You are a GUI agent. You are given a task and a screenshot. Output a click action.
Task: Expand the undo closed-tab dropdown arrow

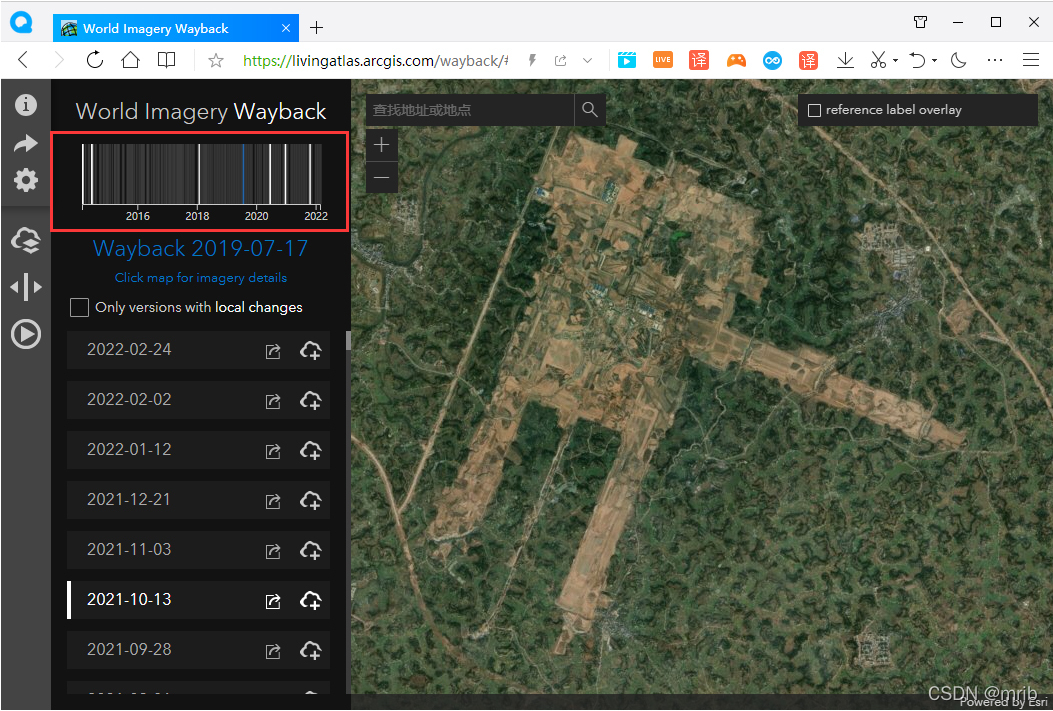click(934, 61)
